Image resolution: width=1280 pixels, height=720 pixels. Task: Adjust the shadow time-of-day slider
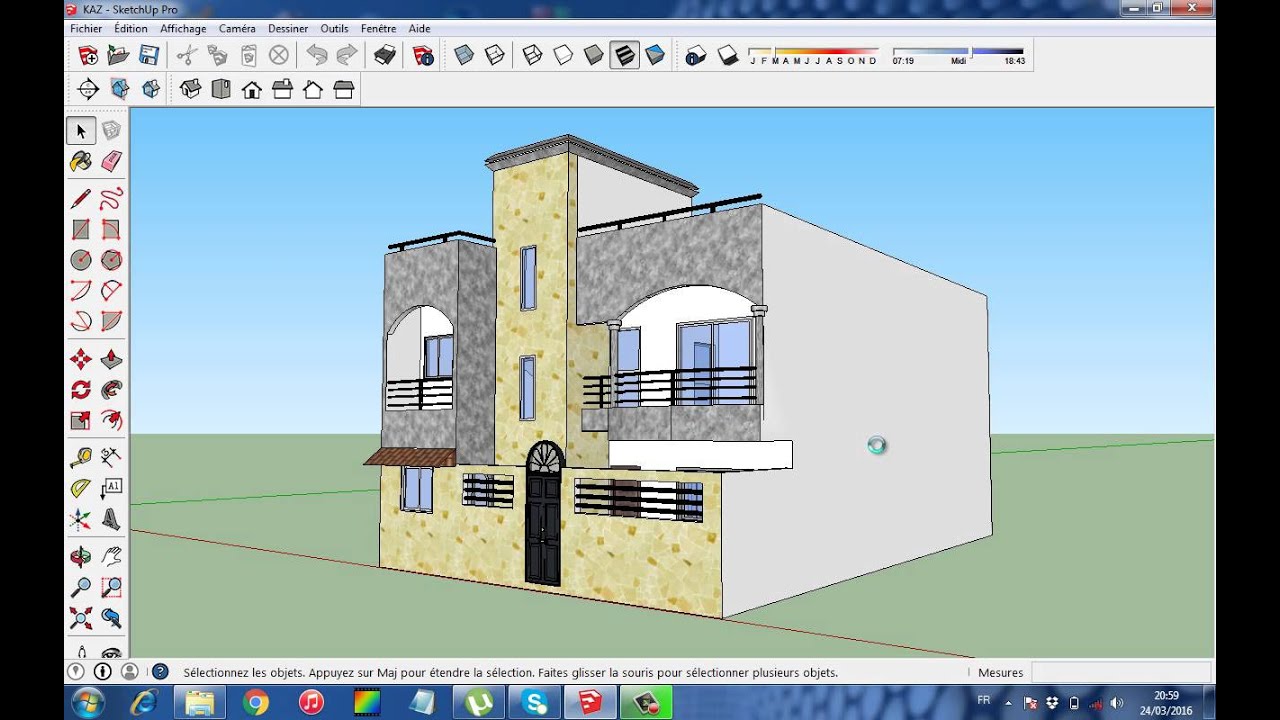click(x=958, y=55)
